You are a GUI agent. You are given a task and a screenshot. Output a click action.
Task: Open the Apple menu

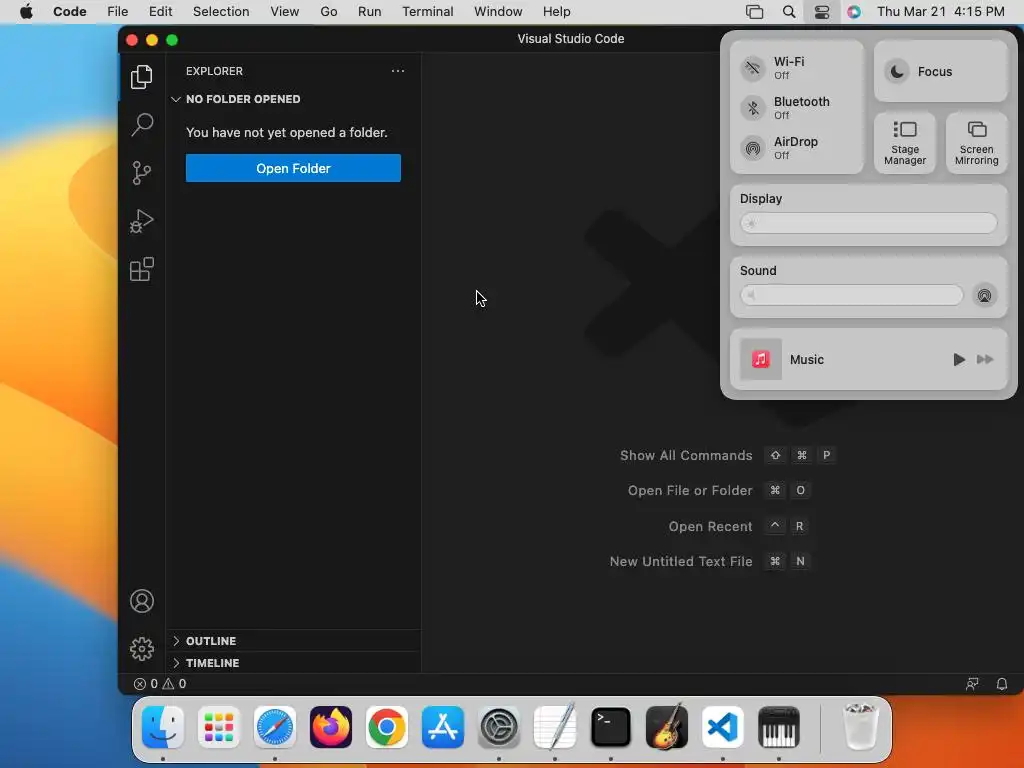(x=26, y=12)
